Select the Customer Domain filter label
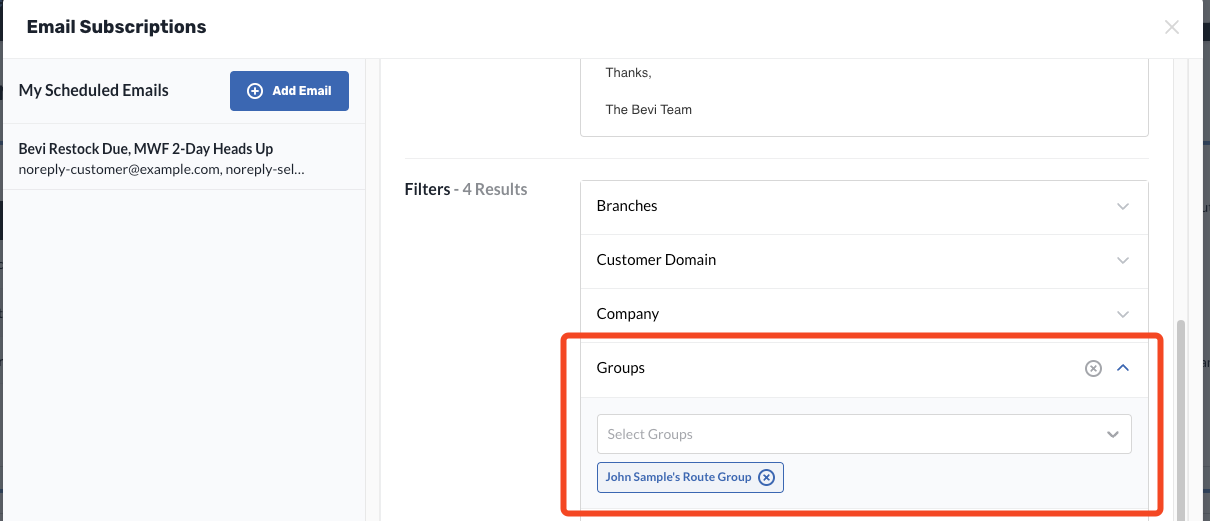The image size is (1210, 521). [656, 260]
